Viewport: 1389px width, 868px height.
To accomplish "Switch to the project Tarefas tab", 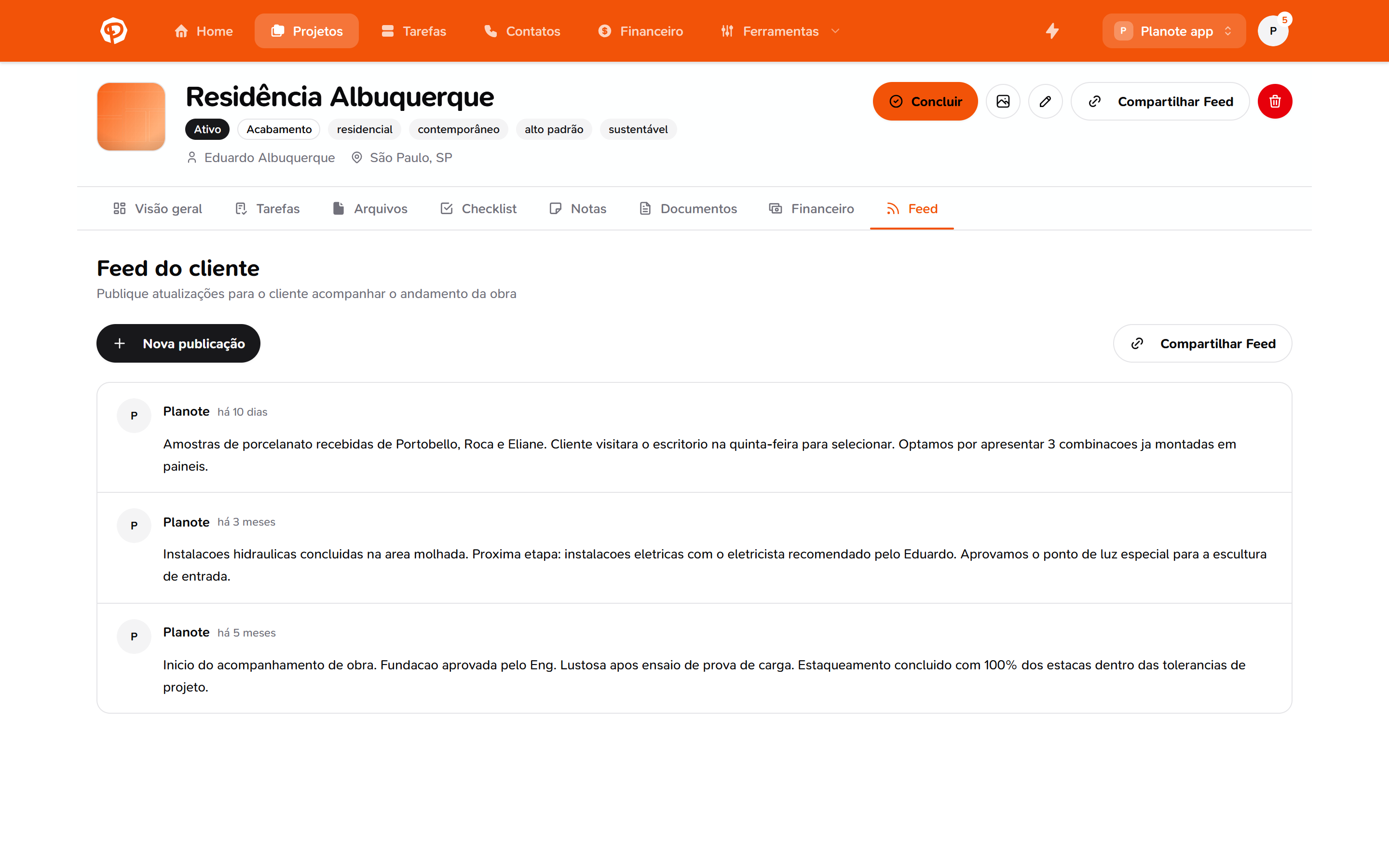I will click(x=268, y=208).
